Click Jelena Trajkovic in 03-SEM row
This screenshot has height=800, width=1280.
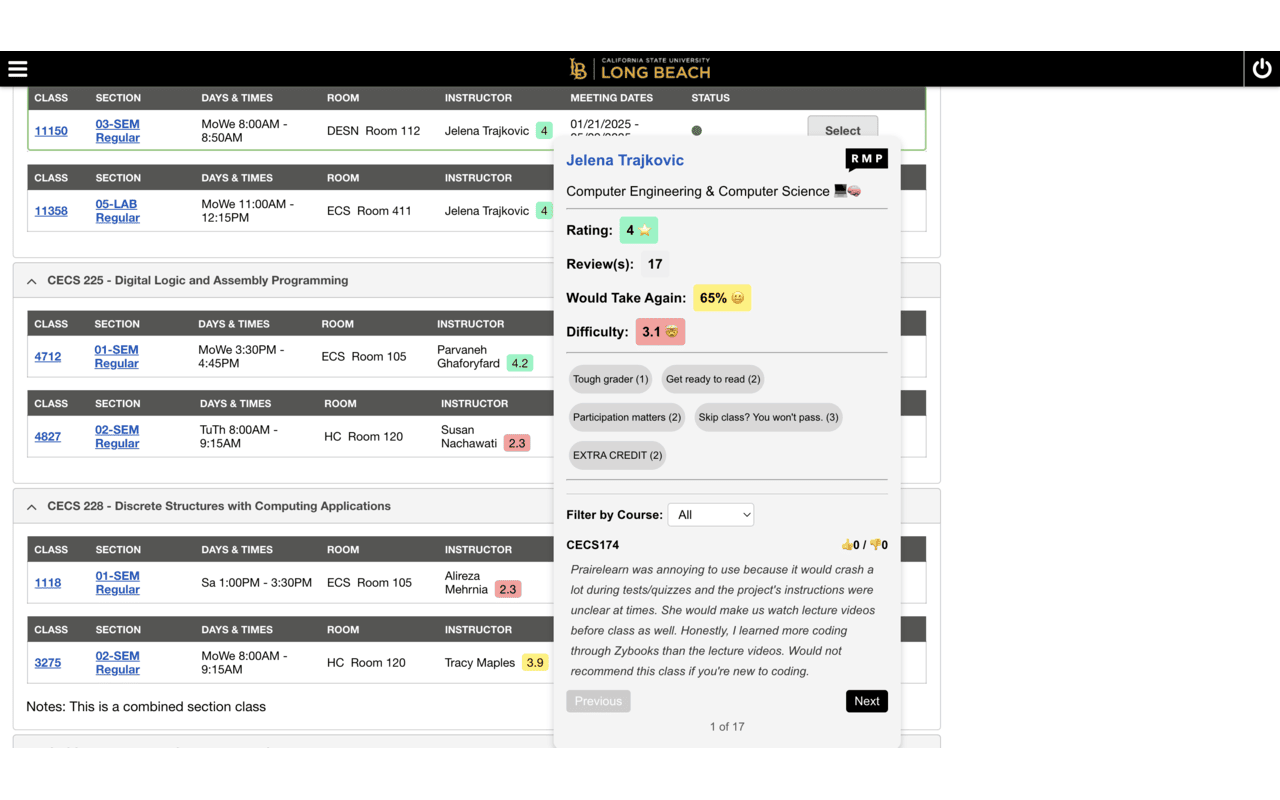(x=487, y=131)
